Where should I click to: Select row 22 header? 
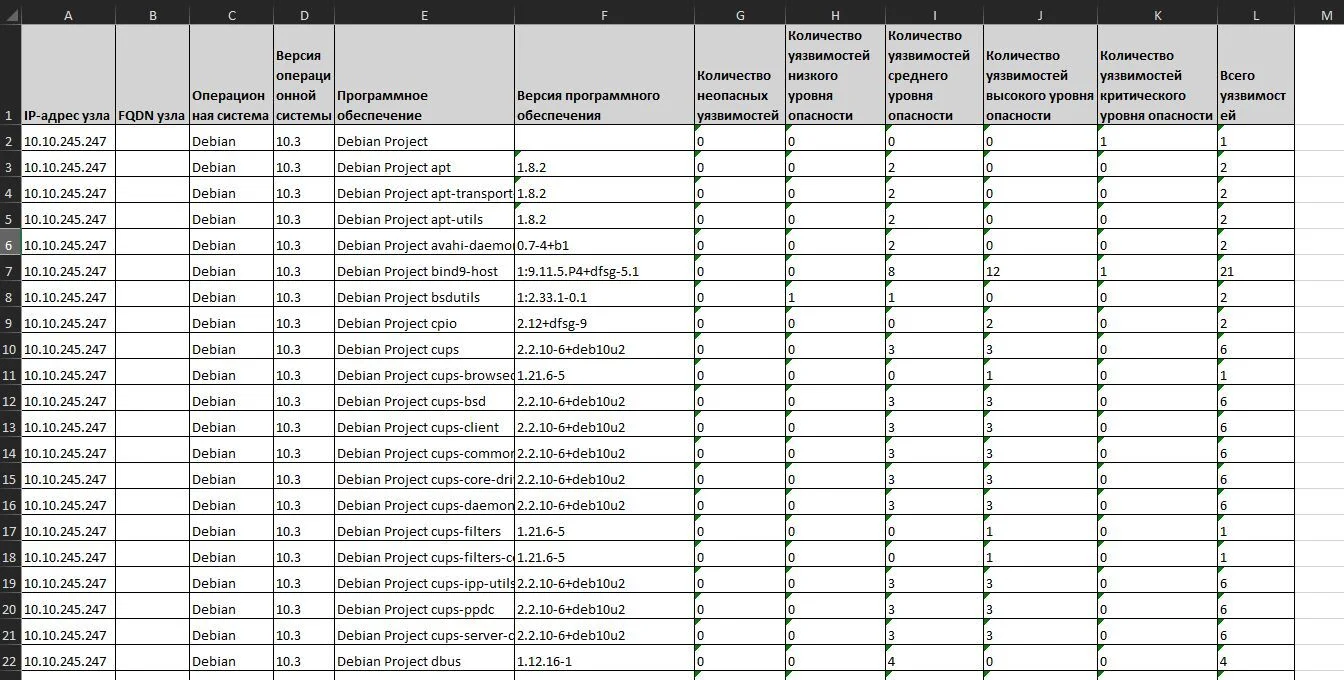10,661
